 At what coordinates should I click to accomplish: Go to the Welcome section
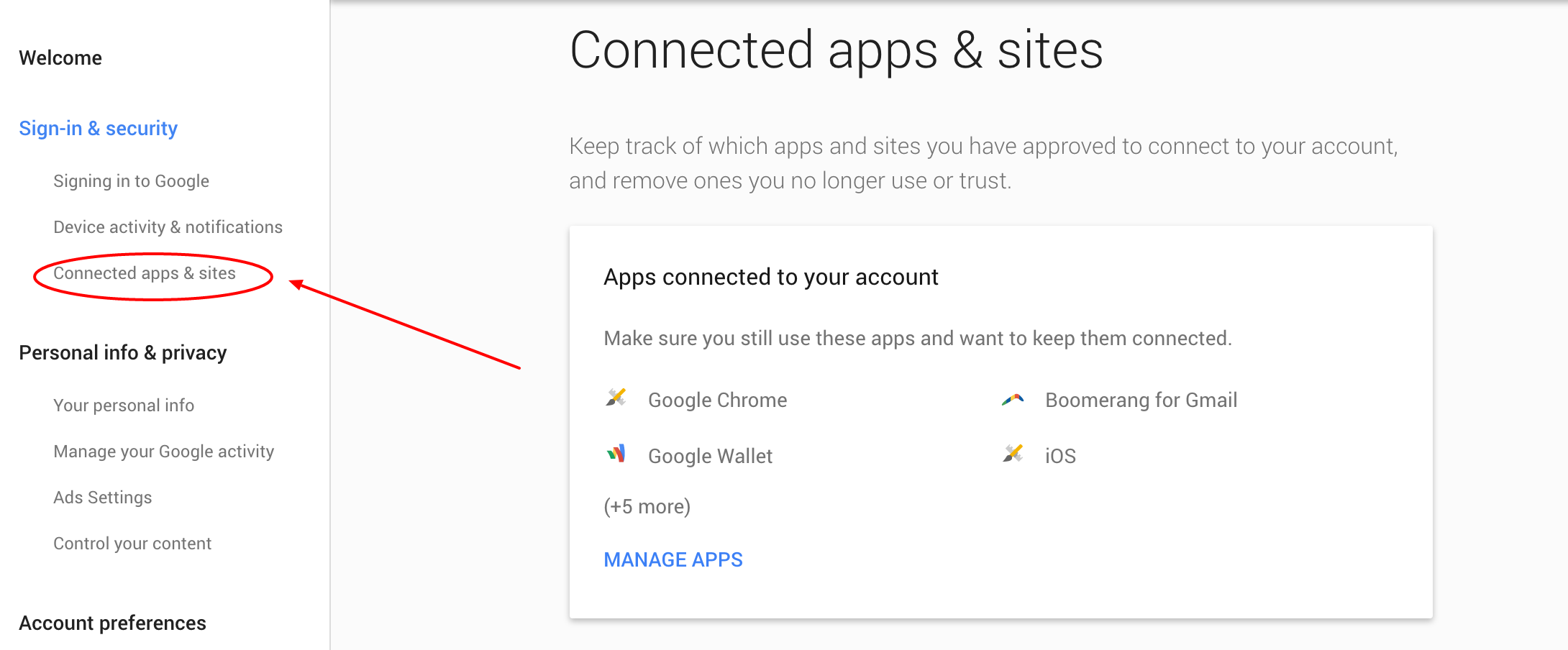(60, 58)
